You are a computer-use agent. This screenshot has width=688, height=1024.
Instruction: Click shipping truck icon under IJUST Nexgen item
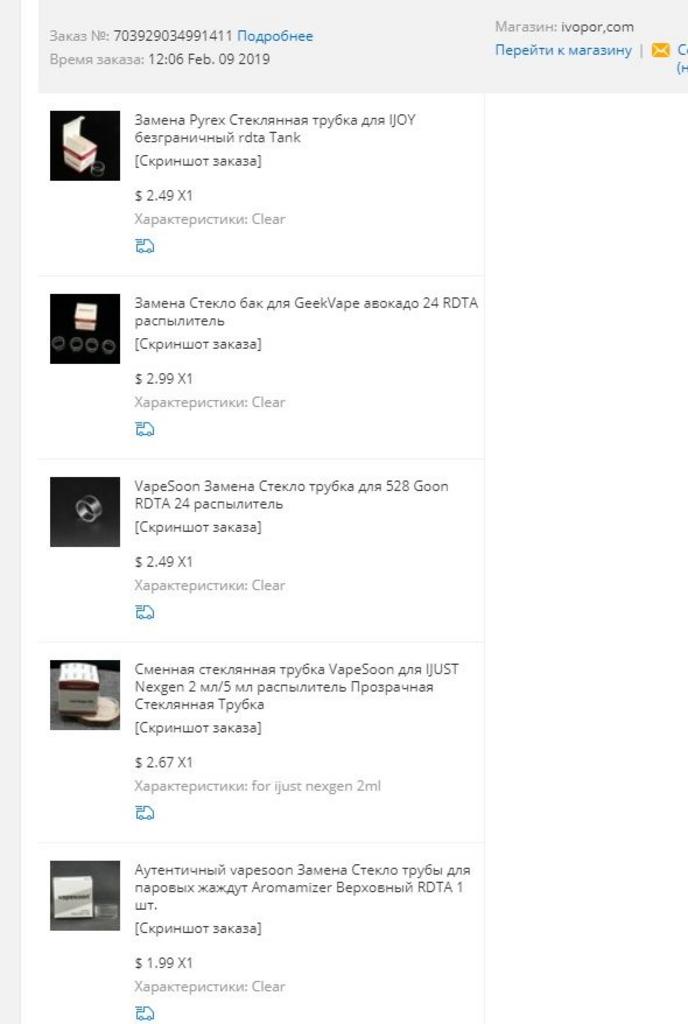[x=144, y=812]
